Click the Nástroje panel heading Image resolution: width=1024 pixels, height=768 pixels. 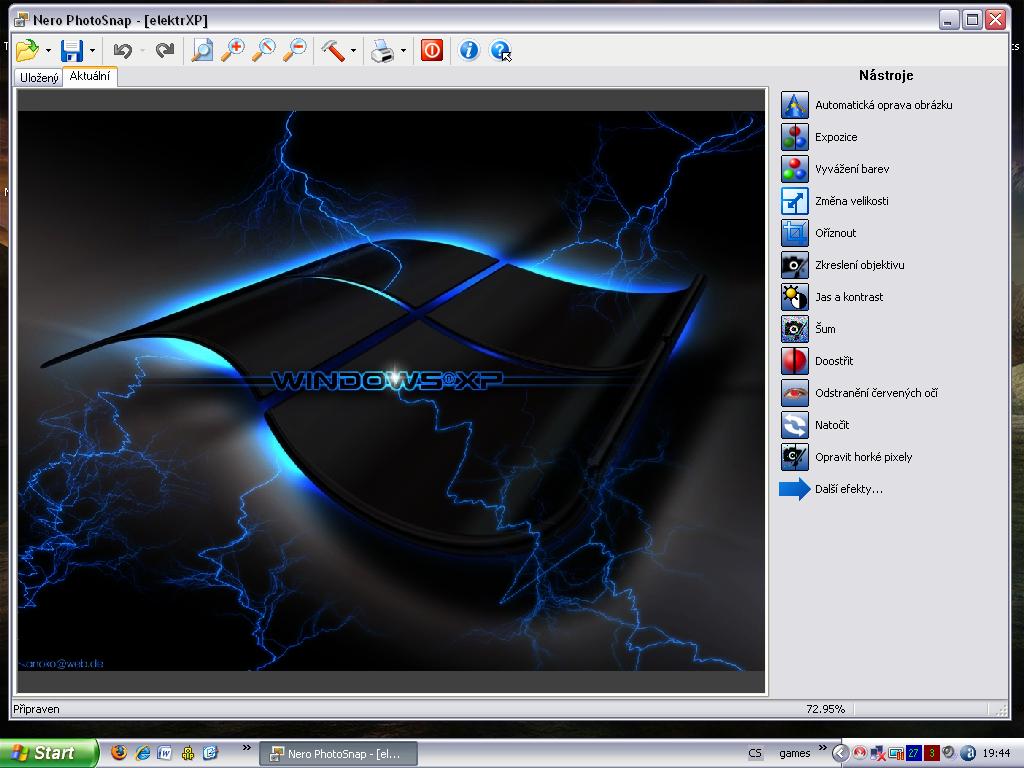(x=886, y=76)
